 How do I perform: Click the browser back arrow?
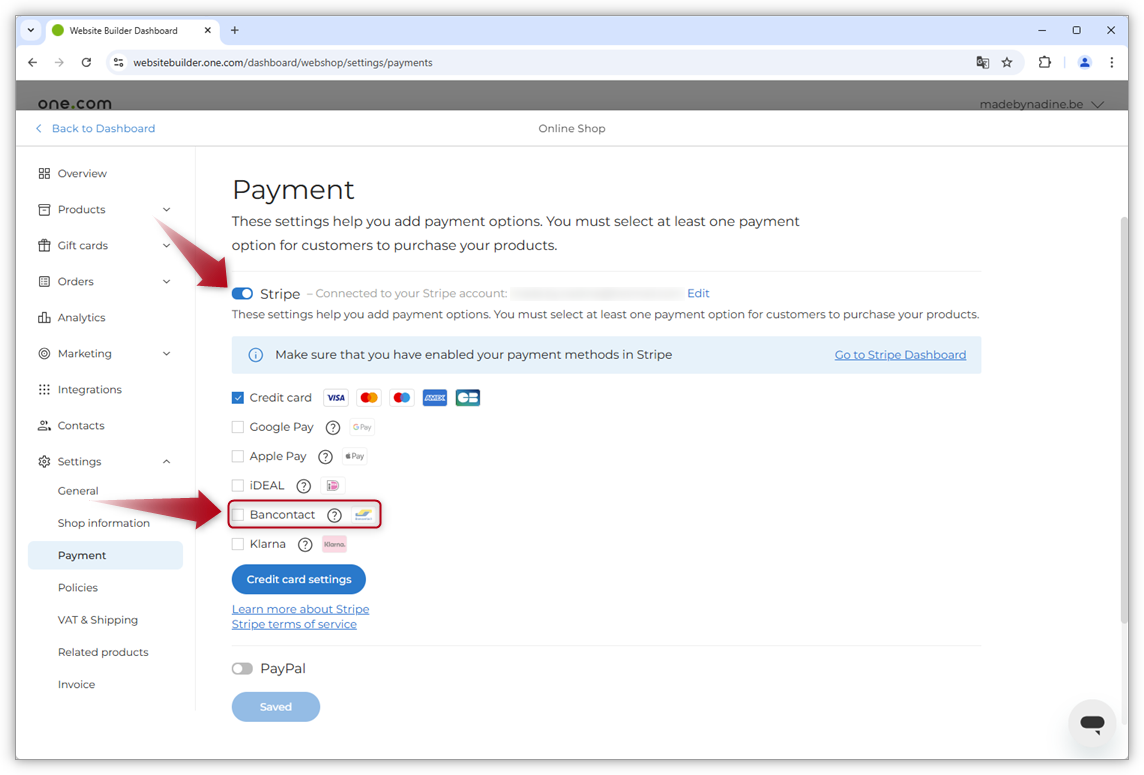pos(32,63)
